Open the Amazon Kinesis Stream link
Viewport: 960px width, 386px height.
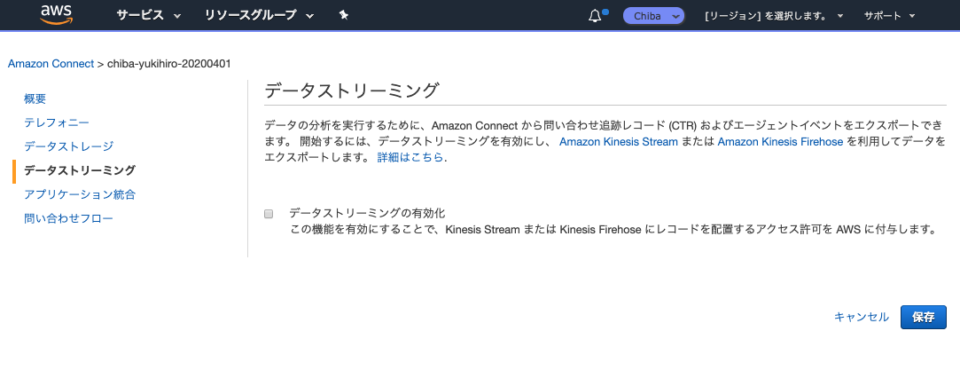pyautogui.click(x=618, y=142)
